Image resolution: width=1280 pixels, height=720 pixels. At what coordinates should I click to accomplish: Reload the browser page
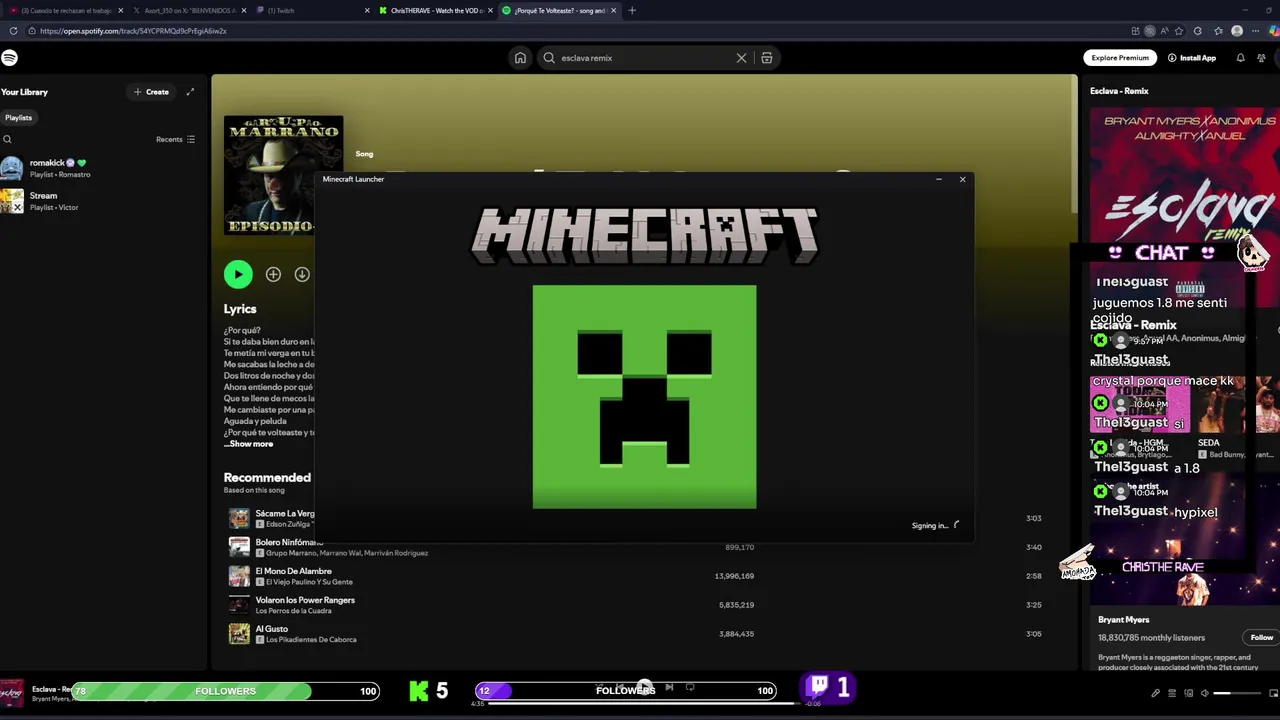coord(13,31)
